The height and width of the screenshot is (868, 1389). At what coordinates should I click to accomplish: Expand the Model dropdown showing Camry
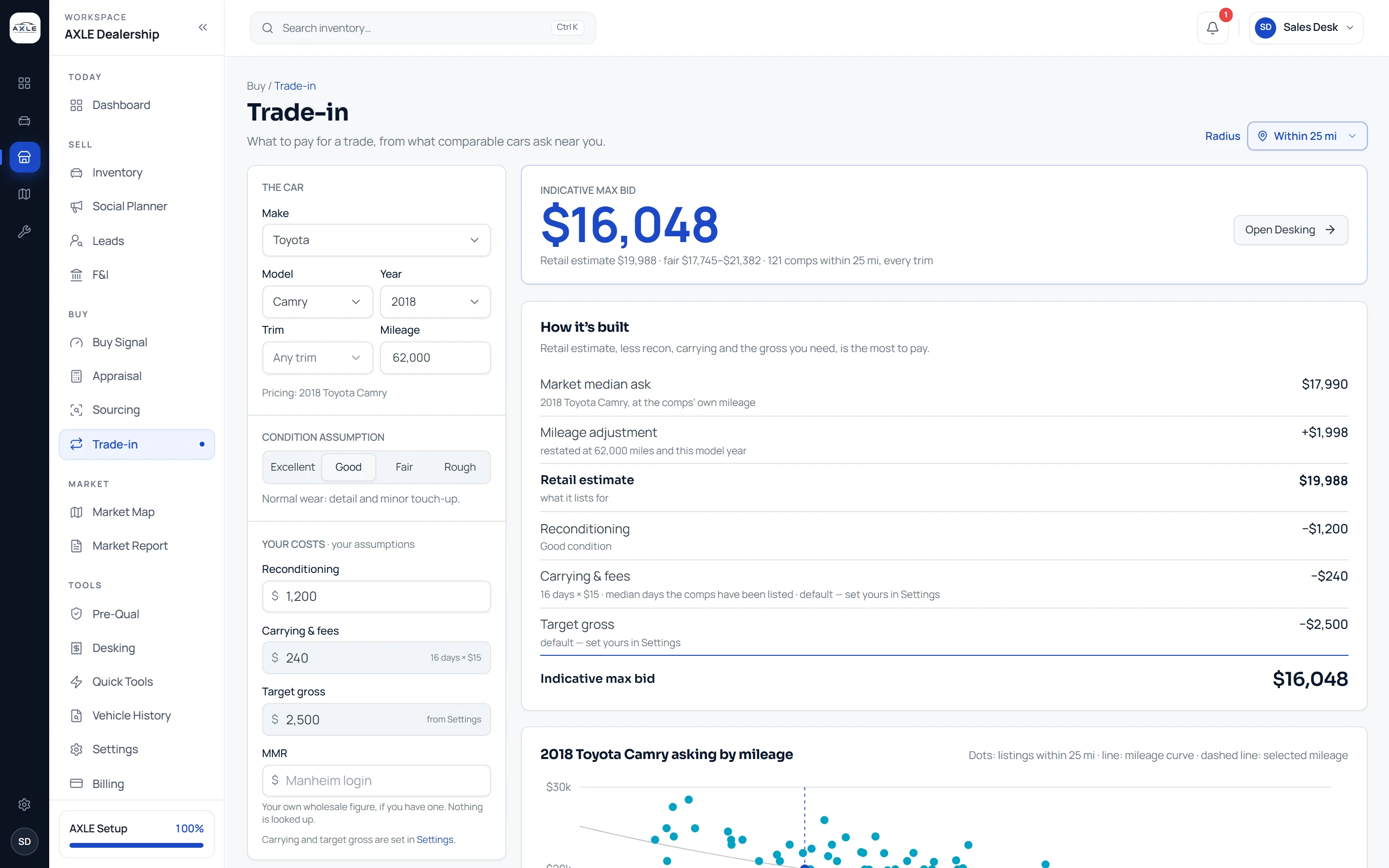317,301
